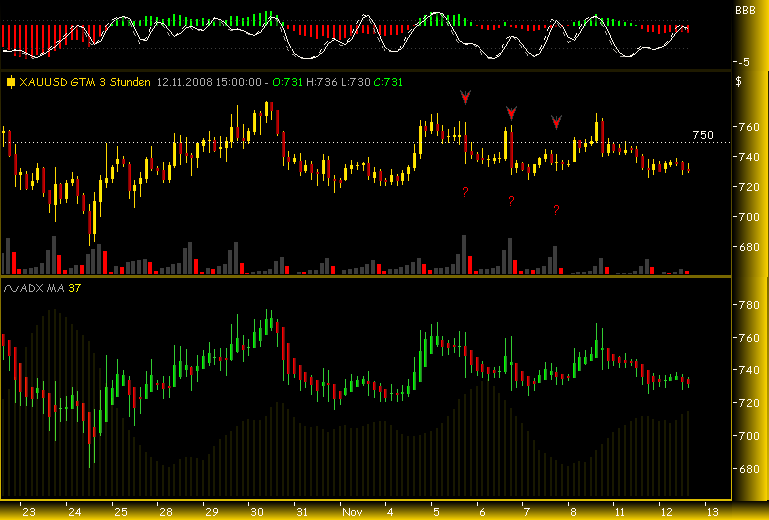Select the Nov month label on the time axis
The image size is (769, 520).
coord(351,512)
